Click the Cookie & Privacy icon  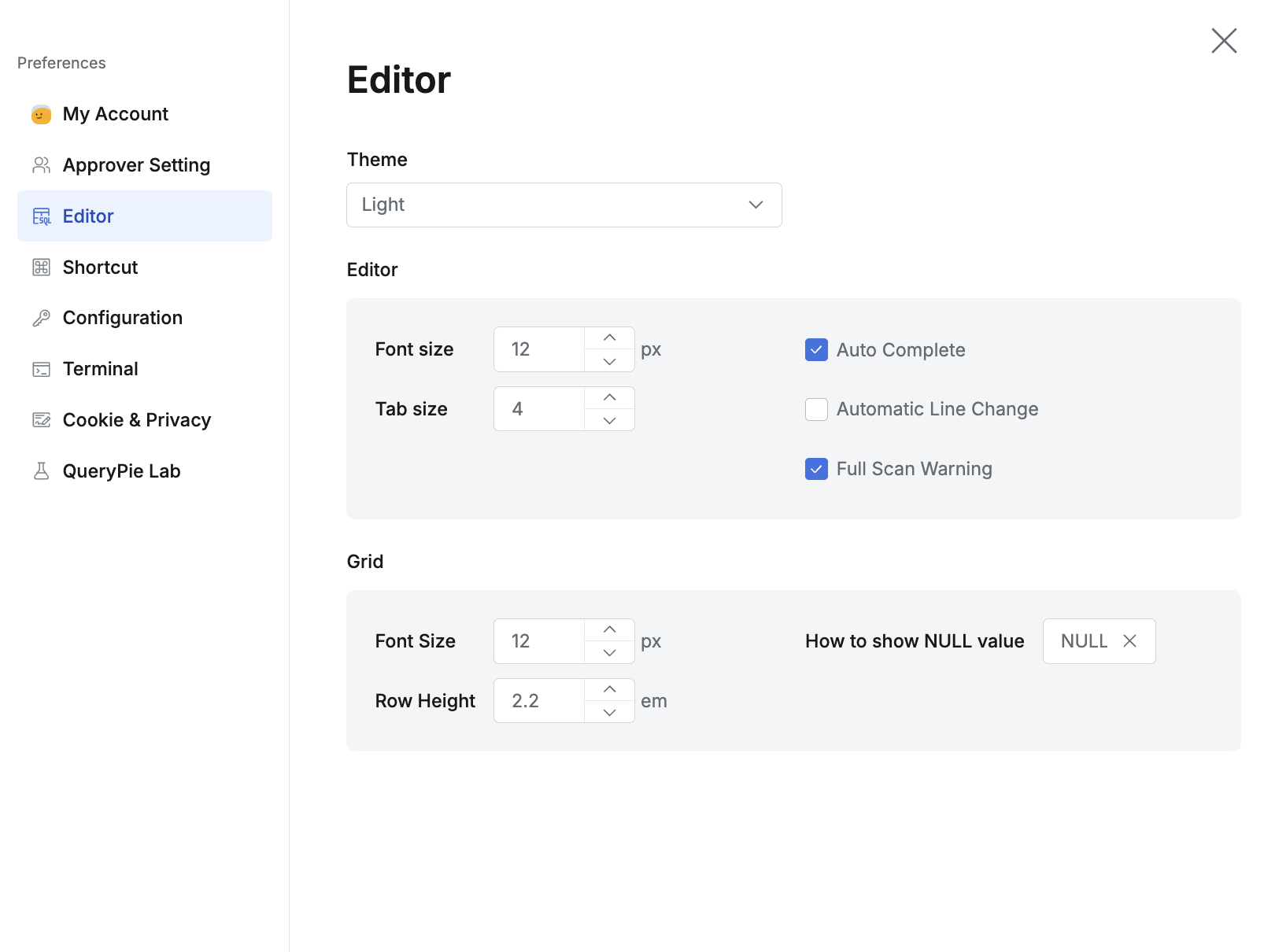coord(41,419)
